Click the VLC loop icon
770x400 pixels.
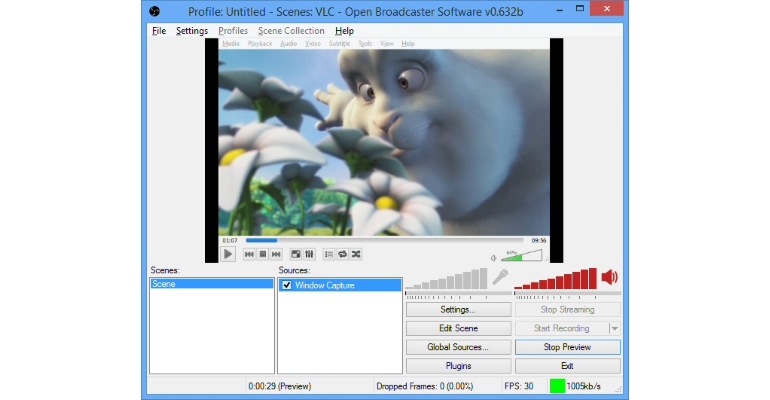click(342, 254)
